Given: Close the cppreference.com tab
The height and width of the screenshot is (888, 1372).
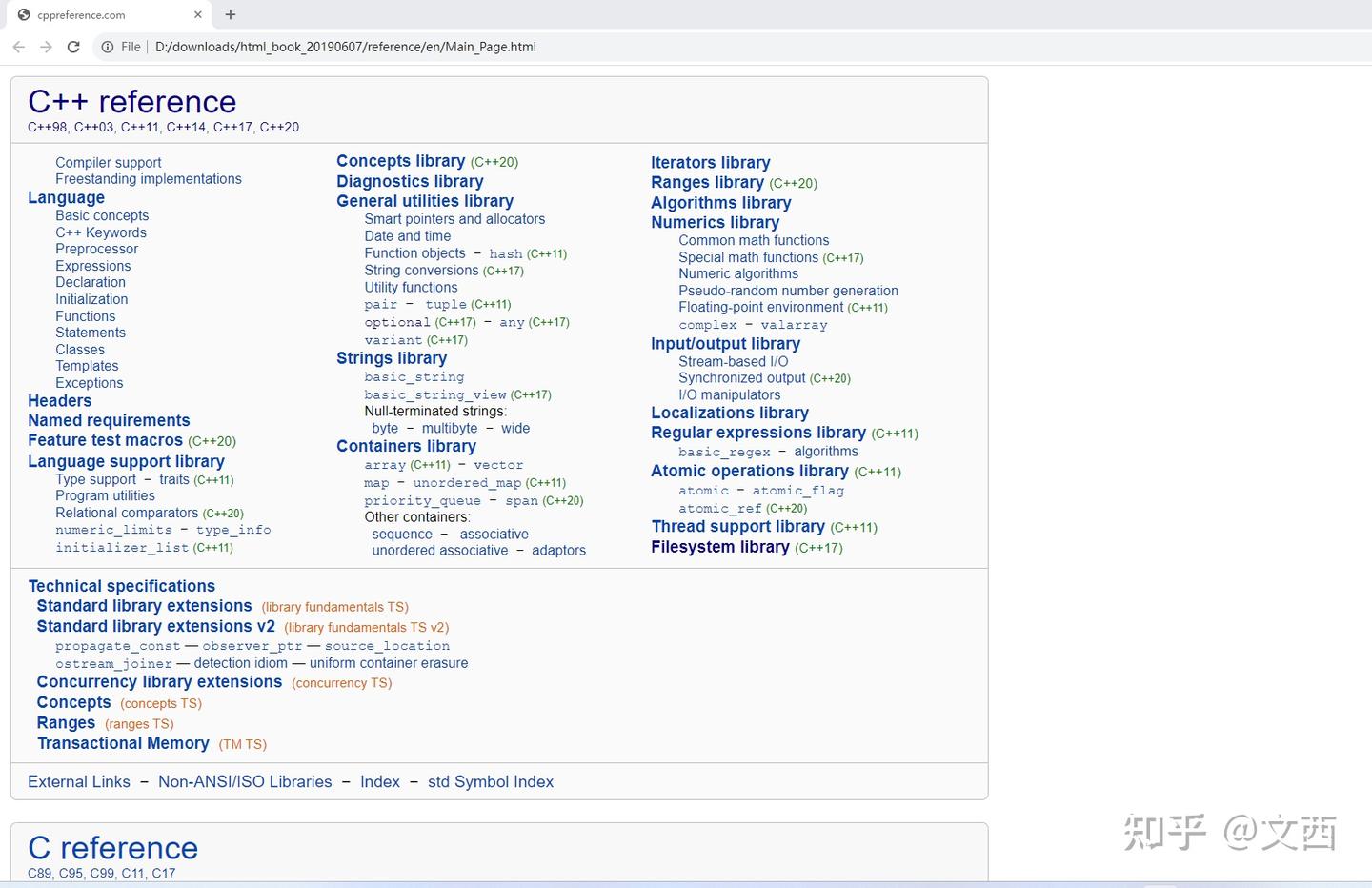Looking at the screenshot, I should coord(198,15).
